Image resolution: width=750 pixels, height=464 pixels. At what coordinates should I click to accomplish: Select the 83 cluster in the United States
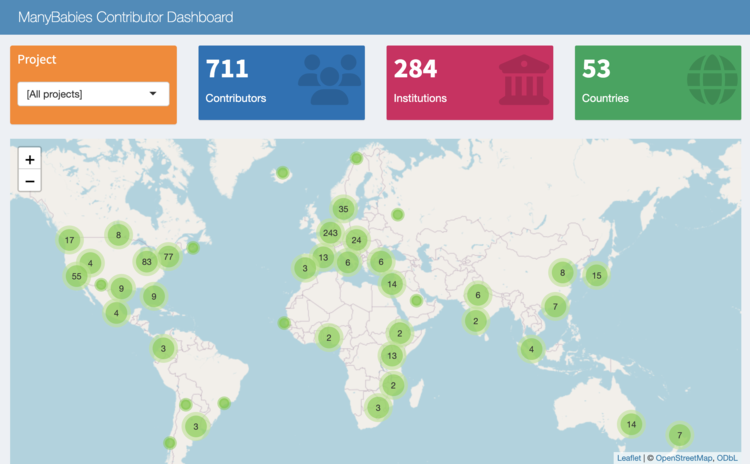click(146, 262)
